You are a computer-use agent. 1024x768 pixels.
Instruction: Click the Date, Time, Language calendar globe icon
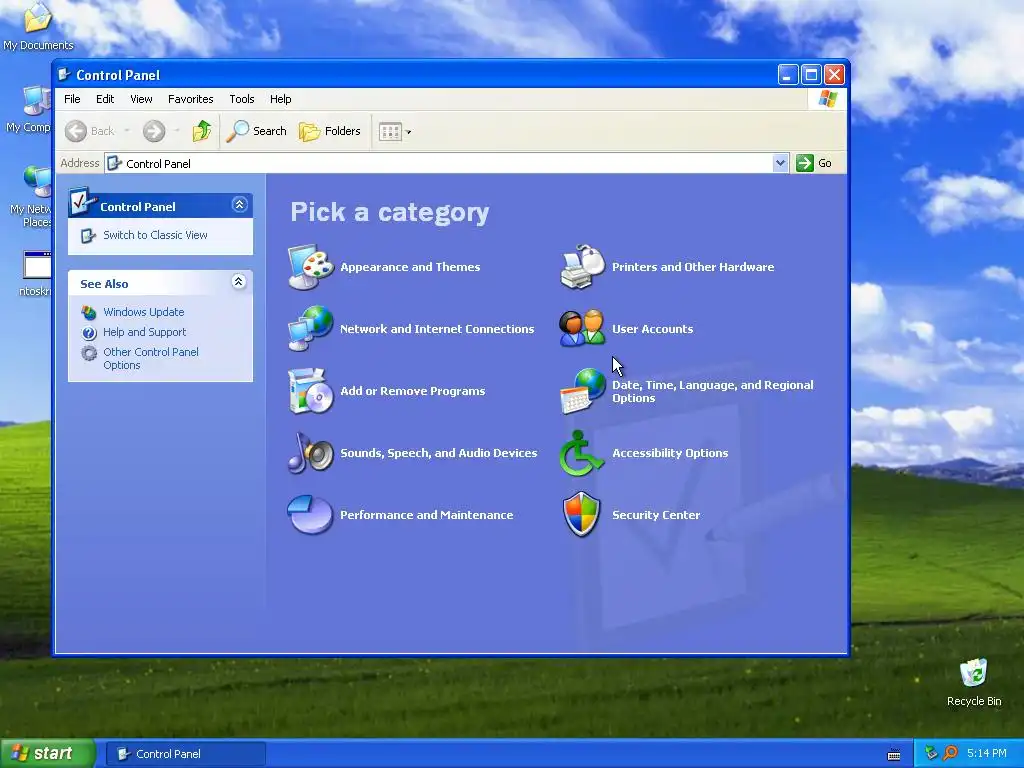pos(583,391)
